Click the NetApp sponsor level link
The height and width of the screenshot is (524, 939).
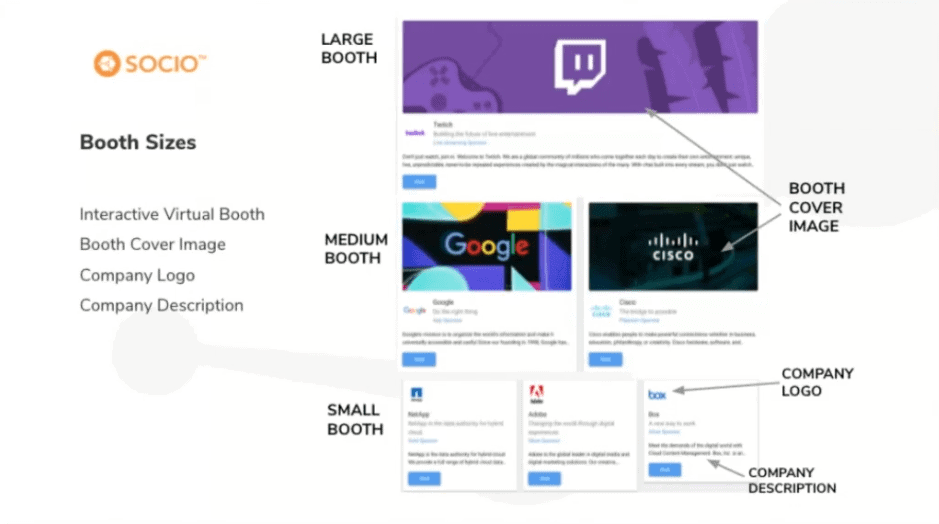click(423, 441)
